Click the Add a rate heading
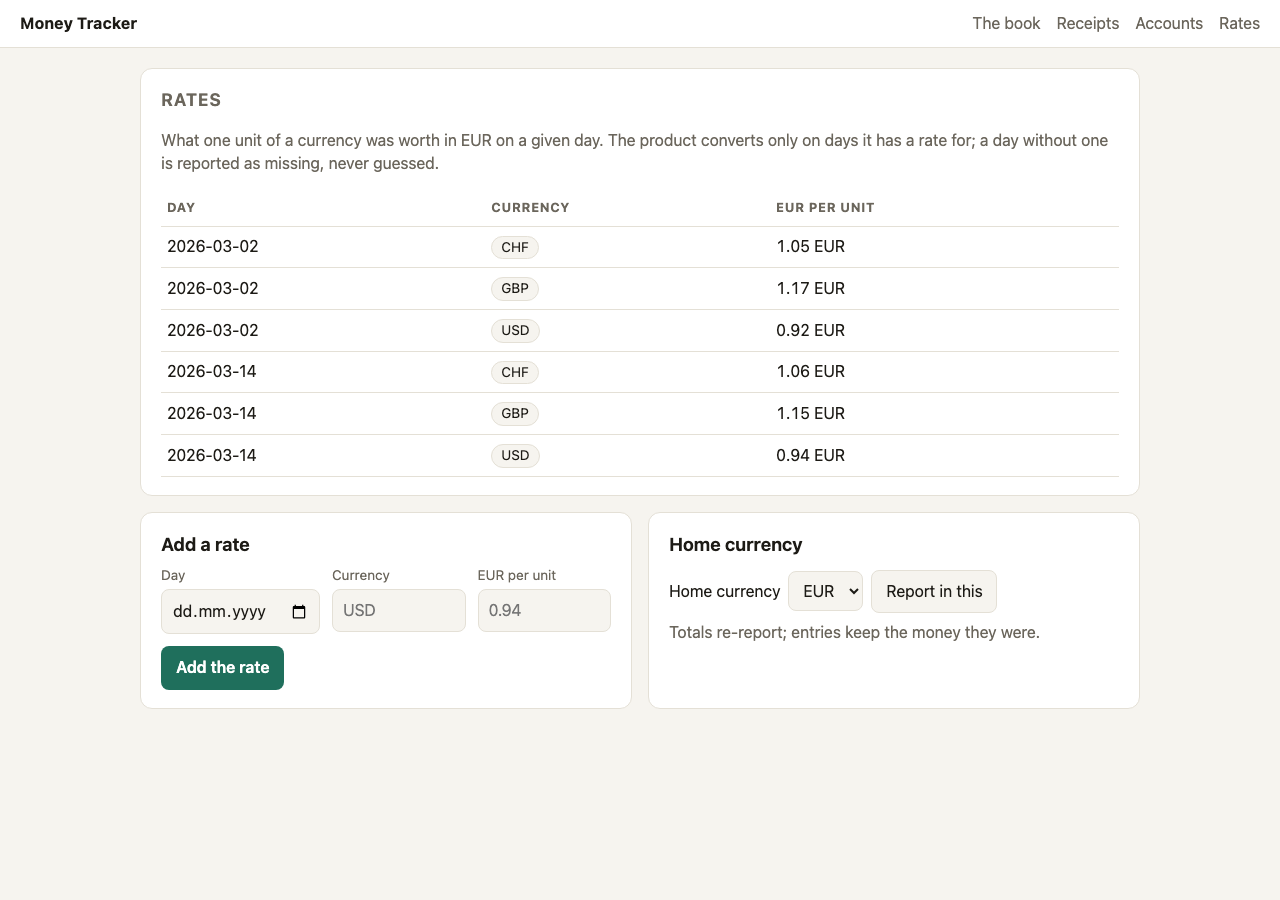1280x900 pixels. tap(205, 544)
